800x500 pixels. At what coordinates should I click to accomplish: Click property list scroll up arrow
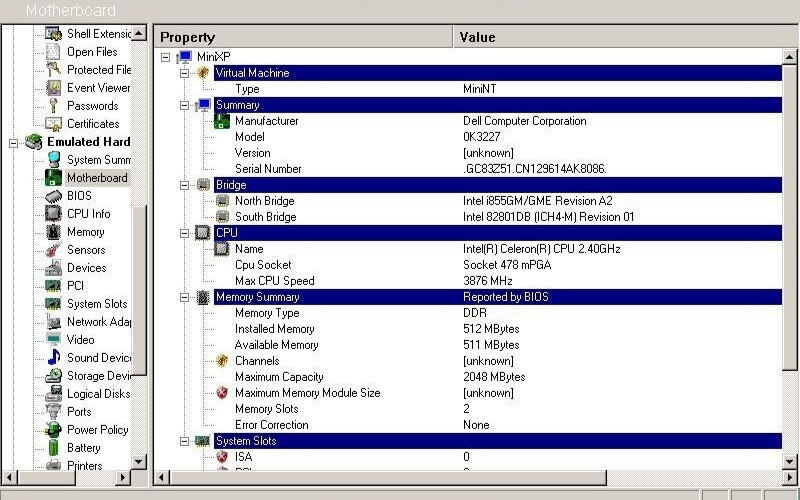(x=789, y=57)
